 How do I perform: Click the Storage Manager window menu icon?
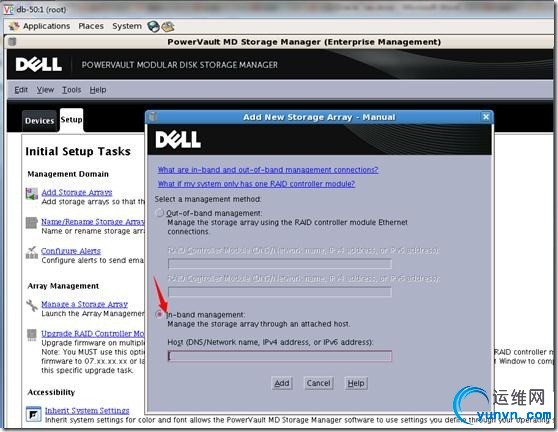pos(12,42)
